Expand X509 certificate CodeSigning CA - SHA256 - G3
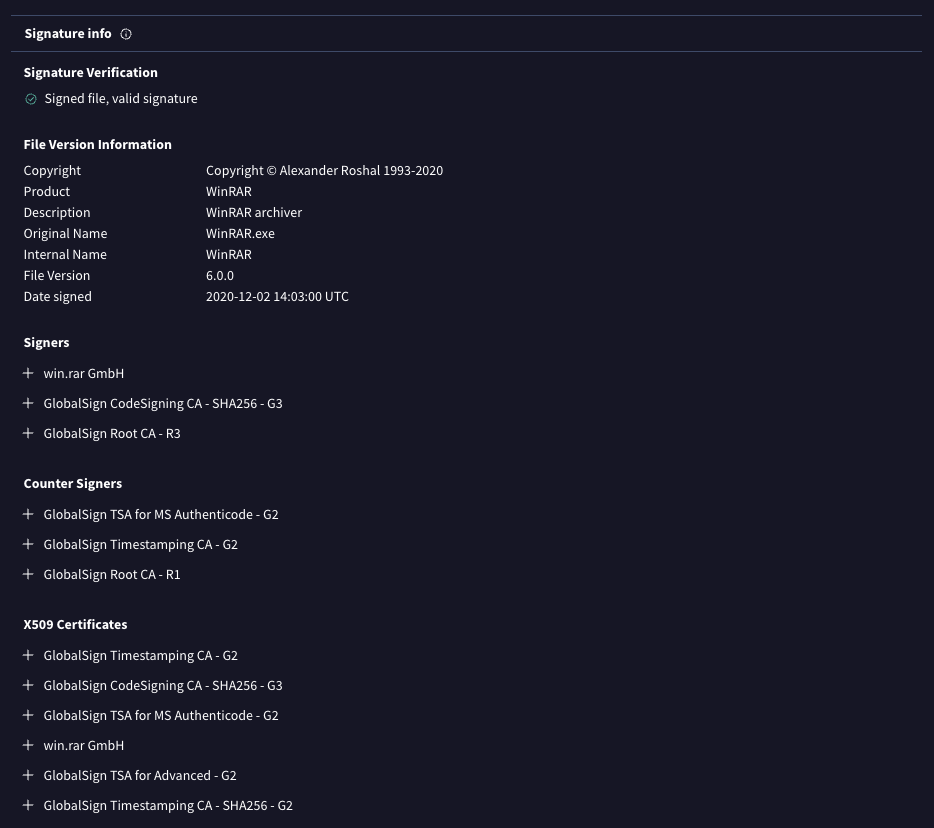Viewport: 934px width, 828px height. tap(28, 685)
